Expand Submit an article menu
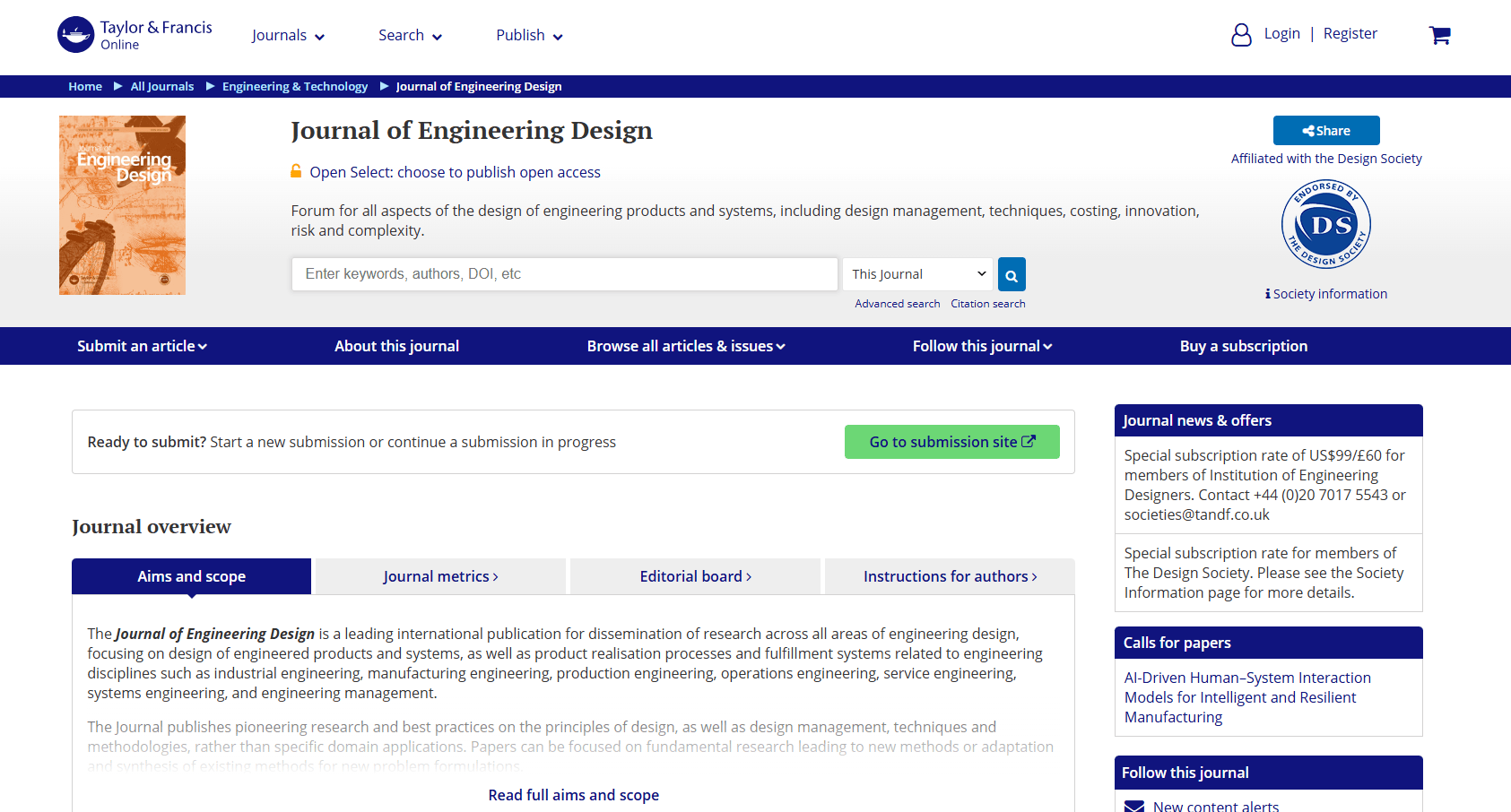Viewport: 1511px width, 812px height. point(142,346)
